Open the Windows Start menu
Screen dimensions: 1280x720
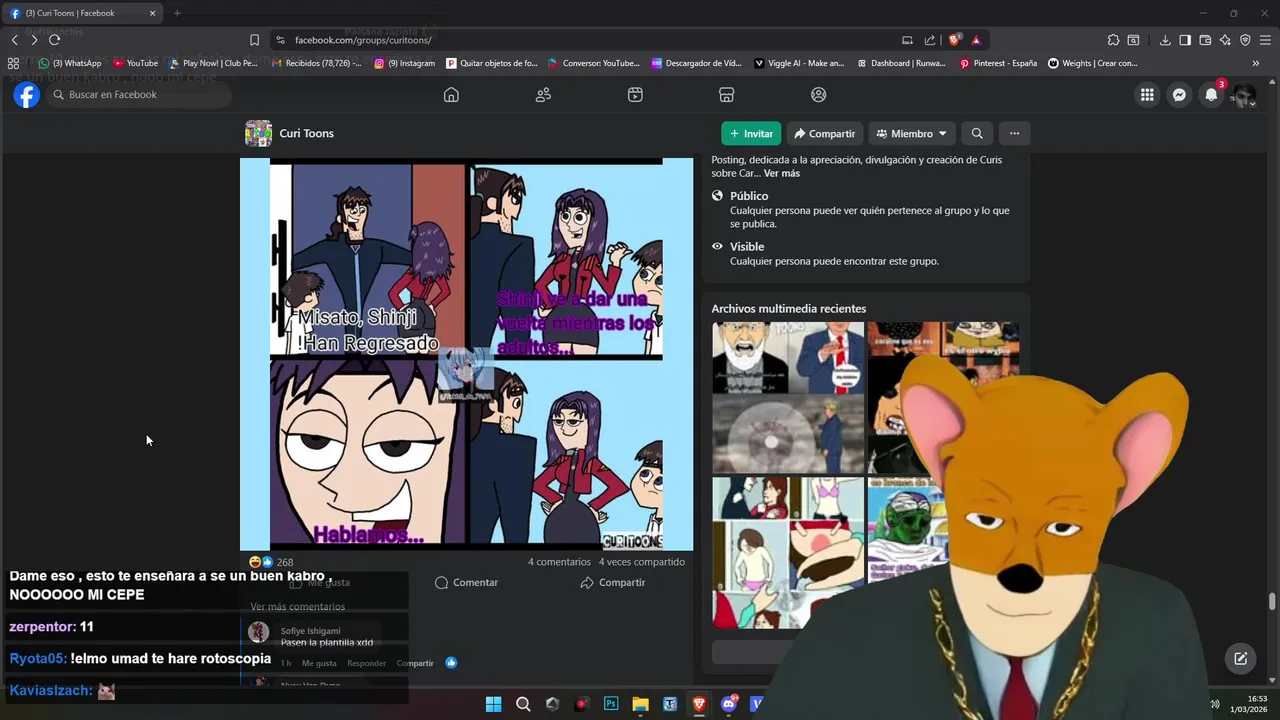[x=493, y=704]
